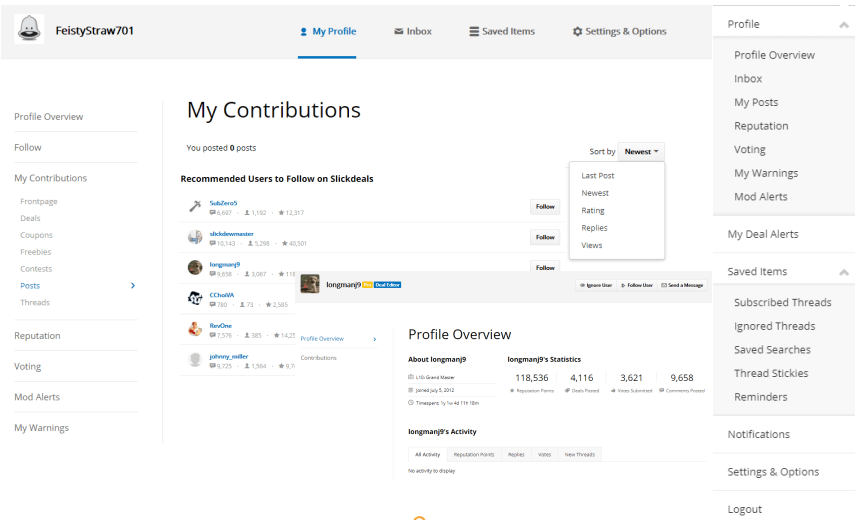This screenshot has width=855, height=520.
Task: Click the FeistyStraw701 avatar icon
Action: pos(29,29)
